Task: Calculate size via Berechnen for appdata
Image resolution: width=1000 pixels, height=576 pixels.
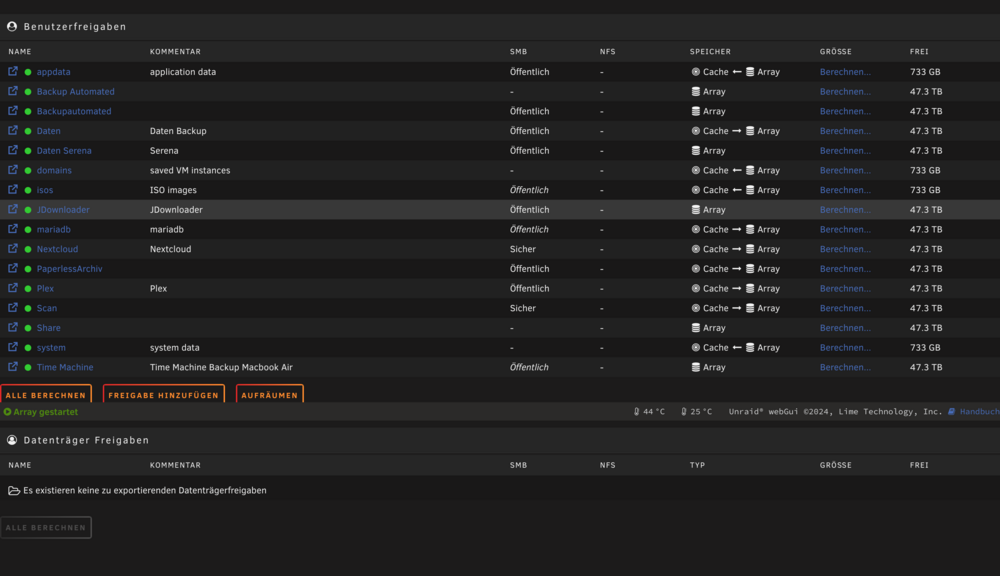Action: click(x=845, y=72)
